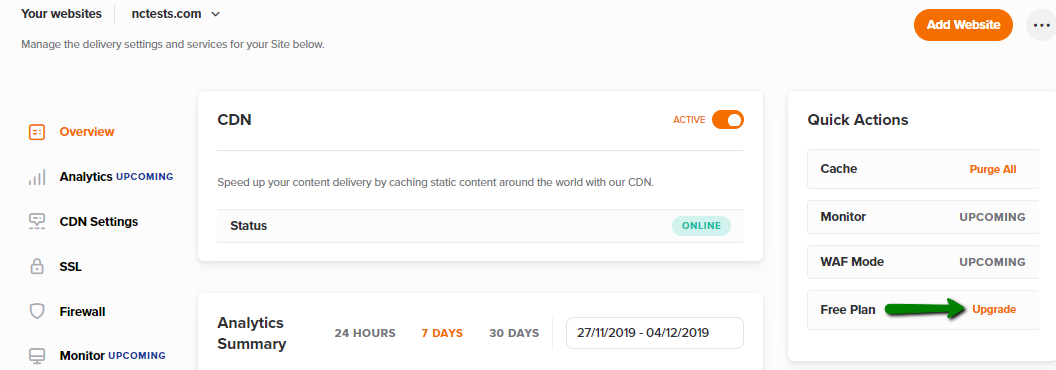
Task: Select the 24 HOURS analytics range
Action: pyautogui.click(x=365, y=334)
